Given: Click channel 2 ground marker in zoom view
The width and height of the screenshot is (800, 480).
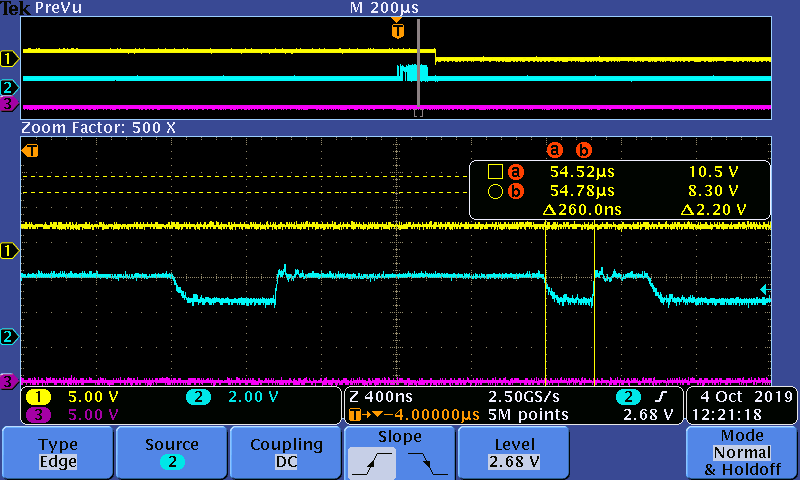Looking at the screenshot, I should point(9,337).
